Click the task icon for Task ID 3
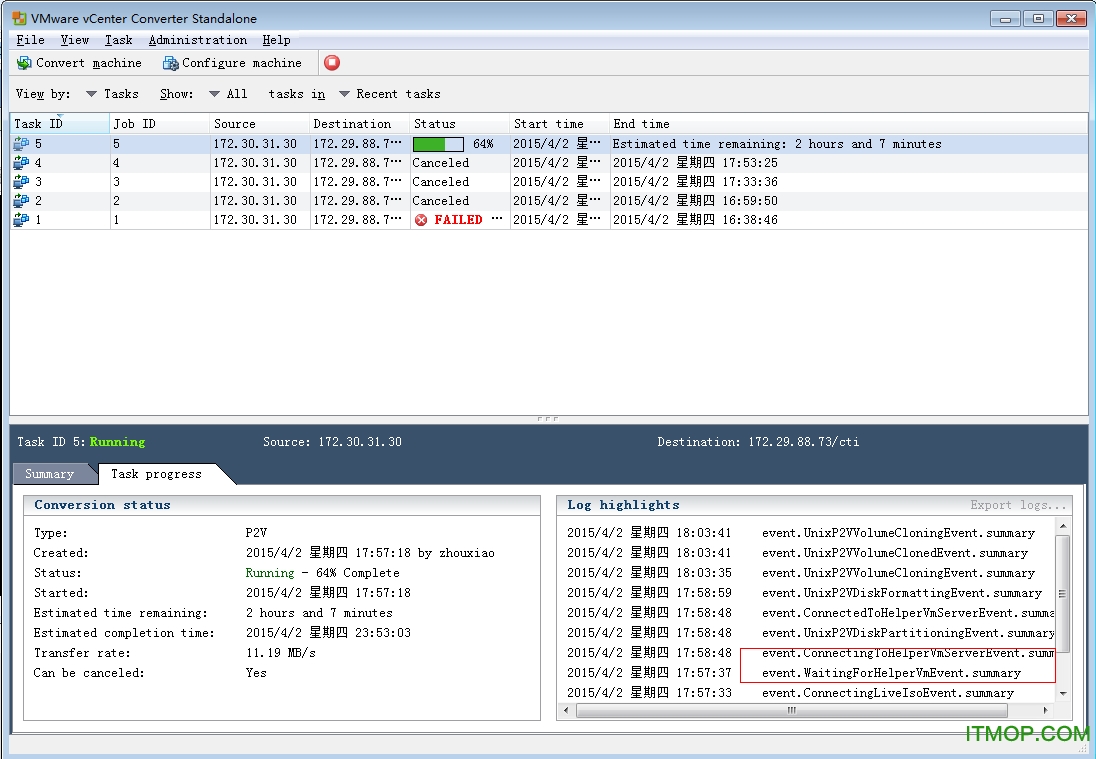Viewport: 1096px width, 759px height. (x=21, y=182)
